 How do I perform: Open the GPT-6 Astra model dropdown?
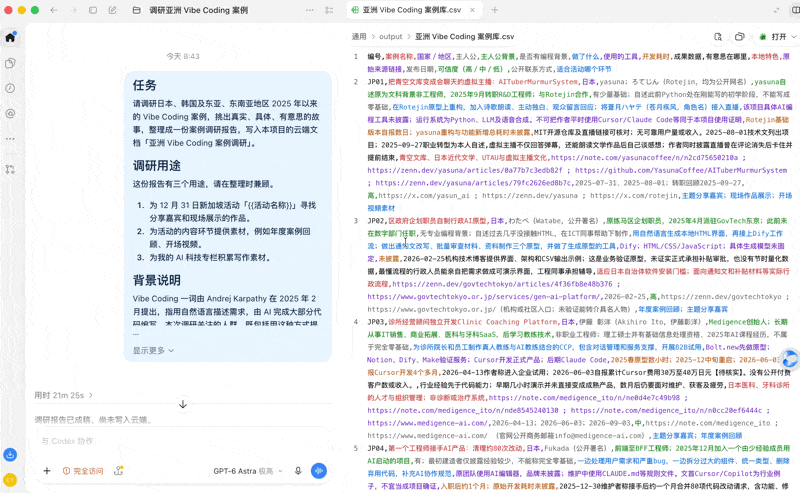pyautogui.click(x=247, y=471)
